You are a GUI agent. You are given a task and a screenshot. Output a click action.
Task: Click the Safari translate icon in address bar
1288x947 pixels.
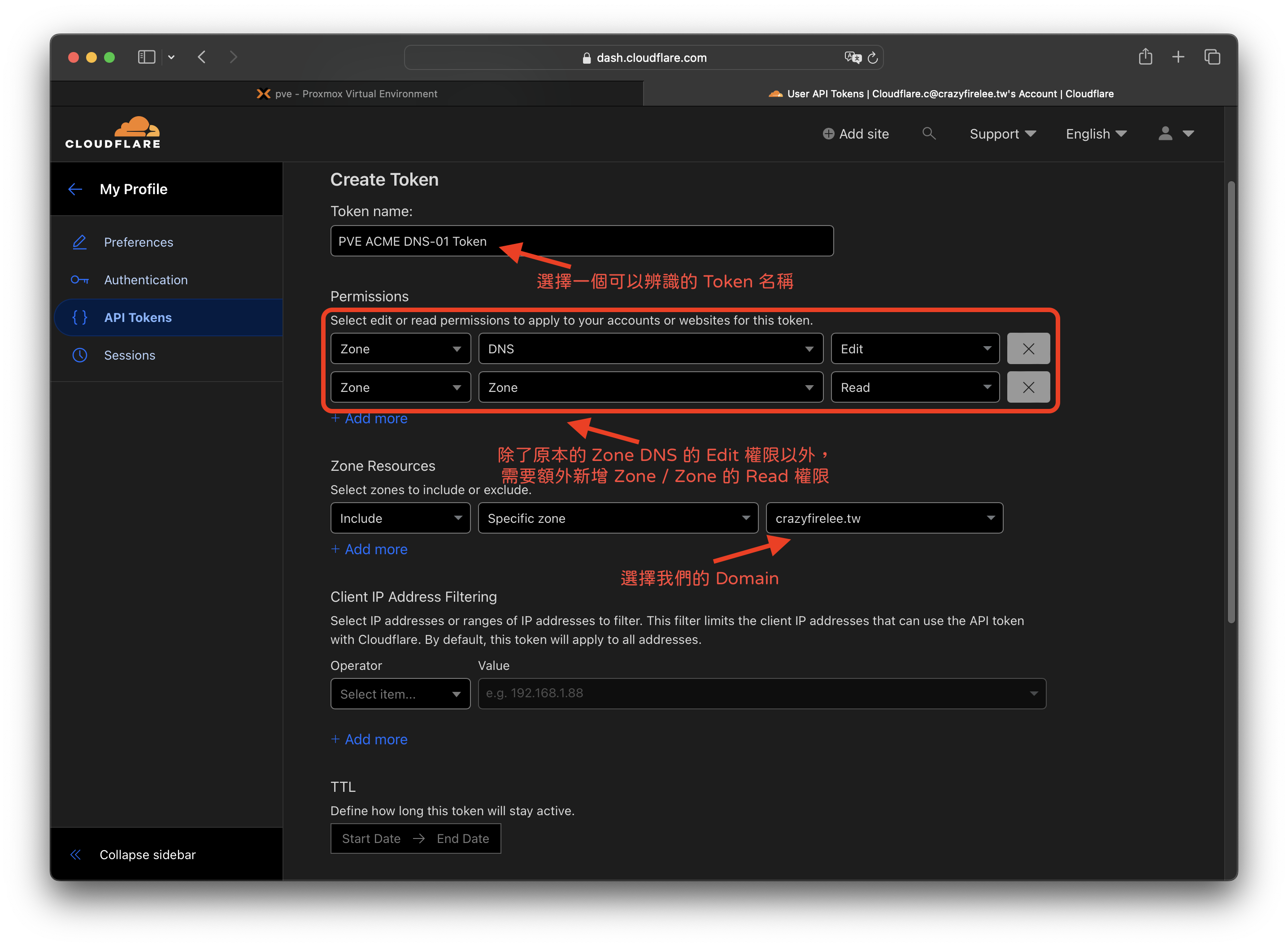click(x=853, y=57)
